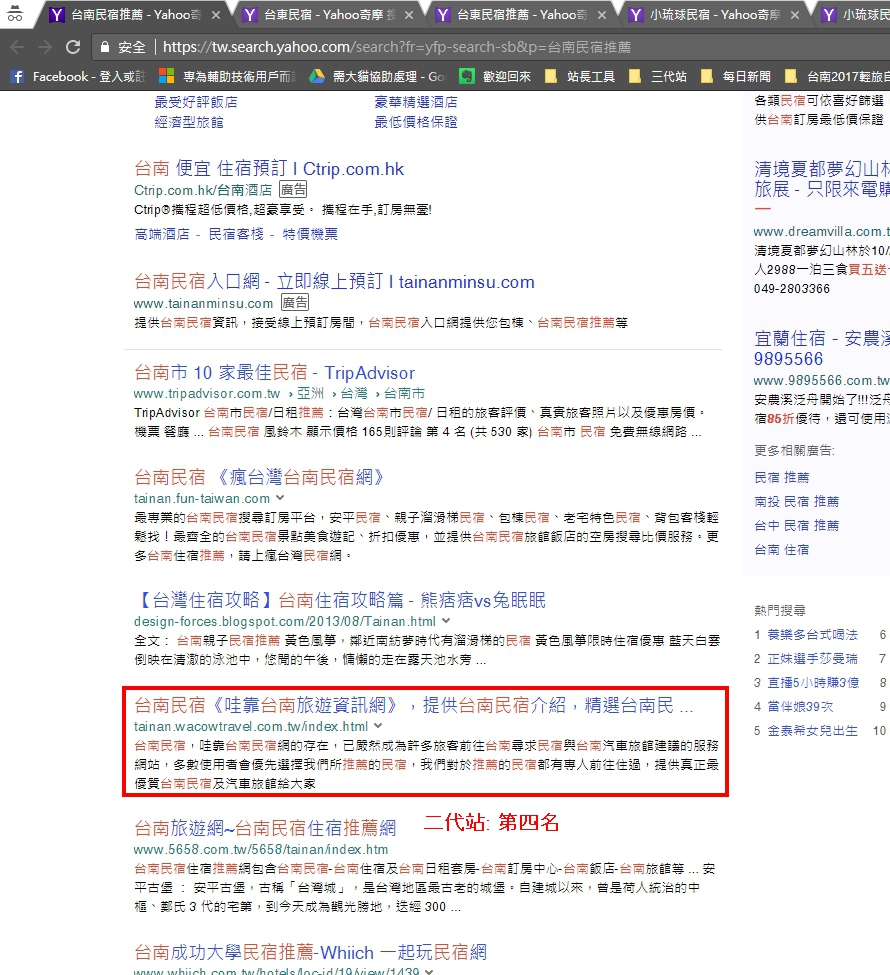Open the Facebook bookmark
The height and width of the screenshot is (975, 890).
click(78, 76)
